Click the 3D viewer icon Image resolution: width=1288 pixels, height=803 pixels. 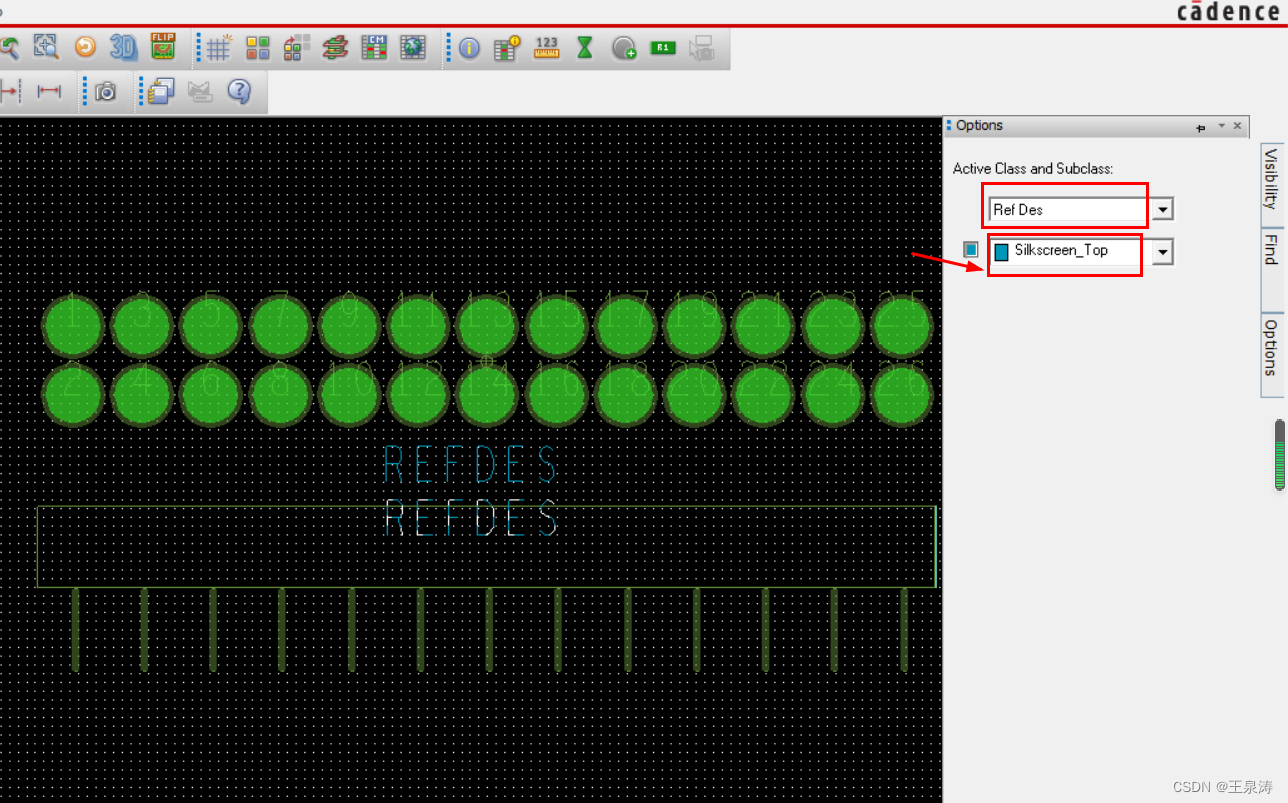coord(123,47)
